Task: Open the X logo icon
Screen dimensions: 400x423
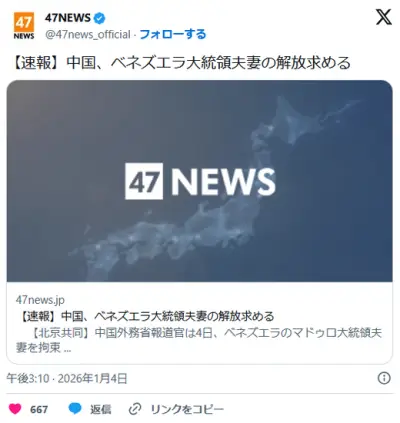Action: coord(384,17)
